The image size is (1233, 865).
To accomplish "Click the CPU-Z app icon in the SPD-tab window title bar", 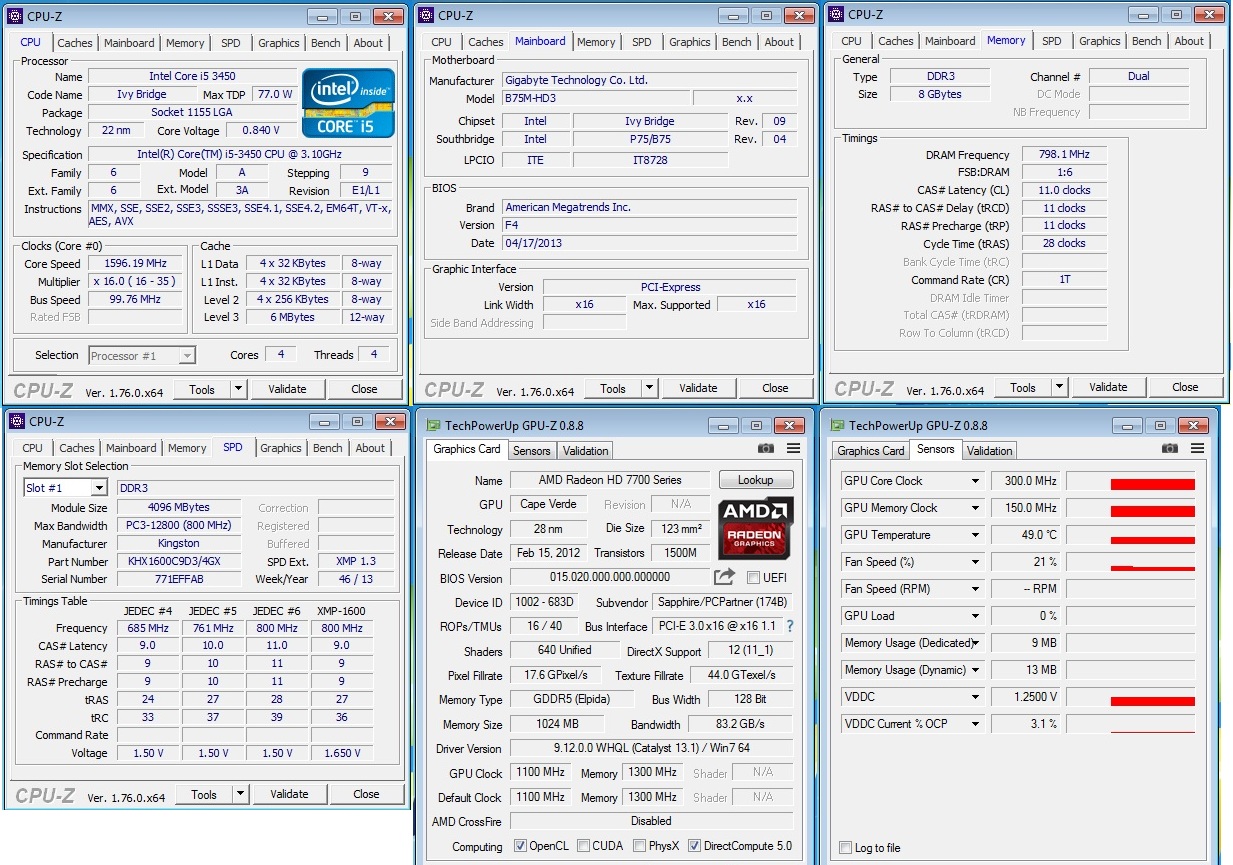I will pos(16,422).
